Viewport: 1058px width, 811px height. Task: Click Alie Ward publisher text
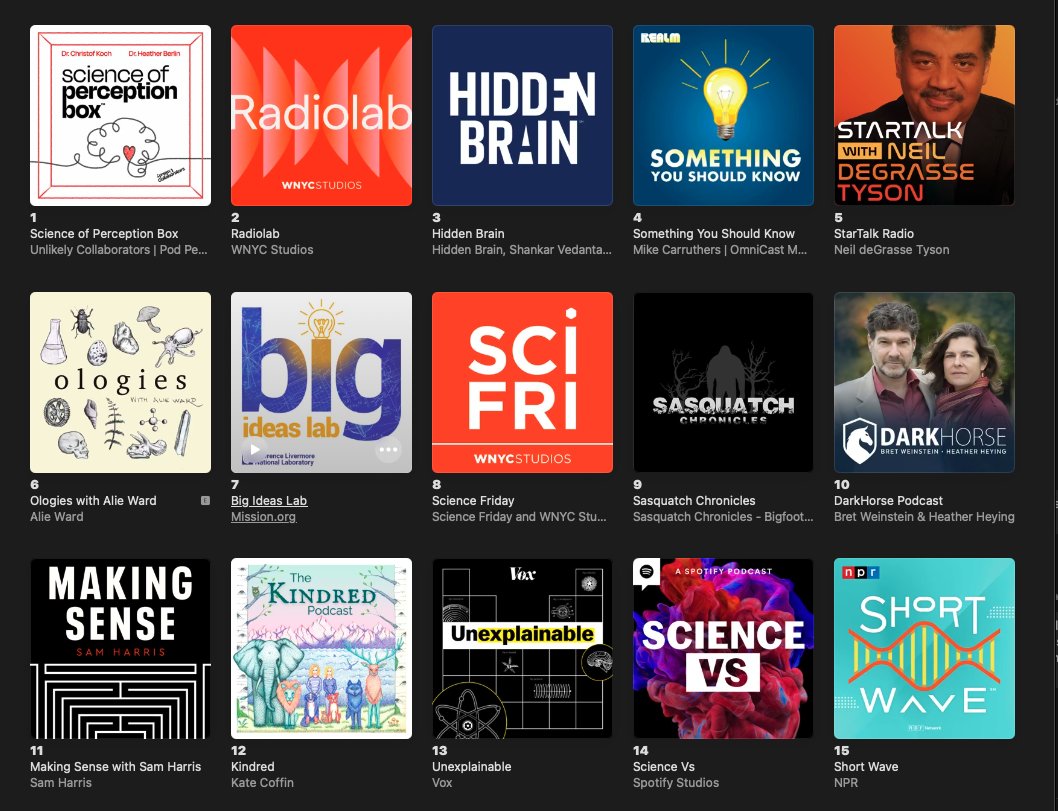(57, 517)
